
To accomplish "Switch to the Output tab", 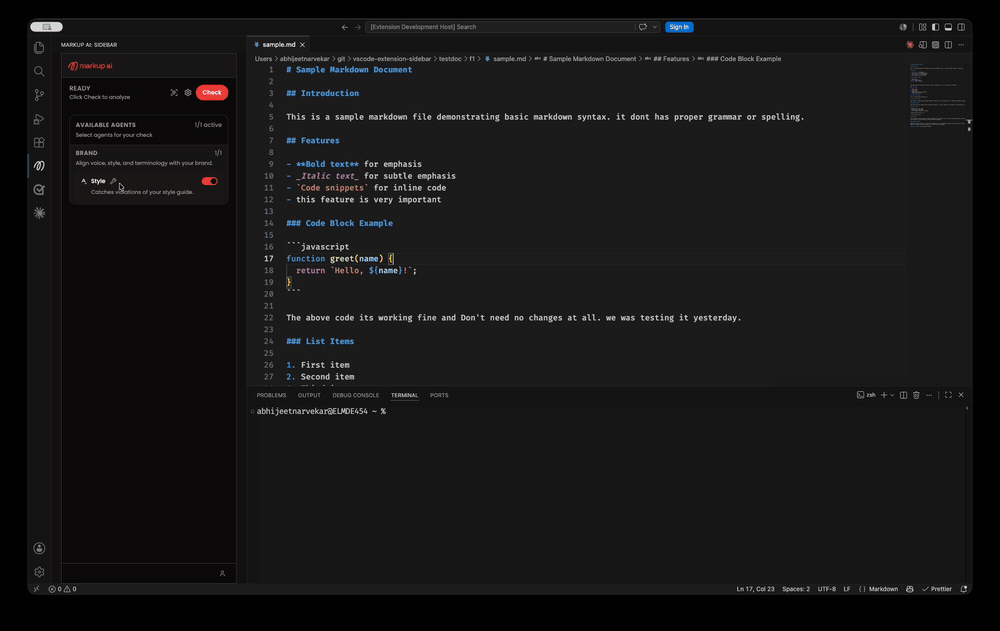I will 309,395.
